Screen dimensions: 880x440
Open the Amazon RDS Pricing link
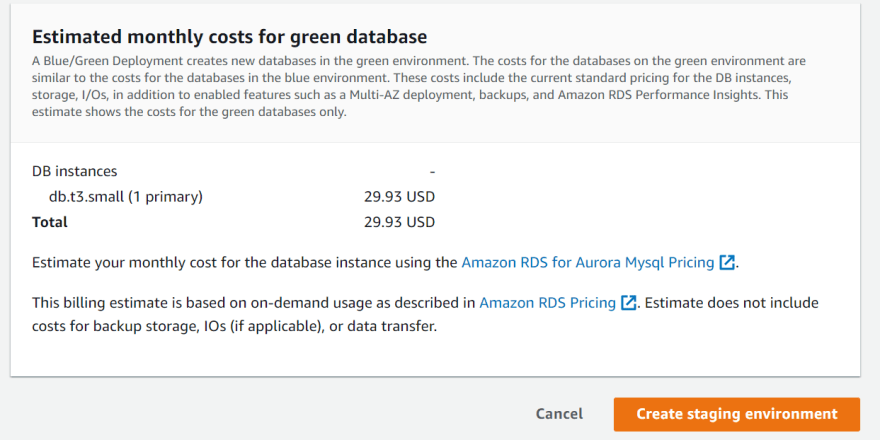[547, 302]
